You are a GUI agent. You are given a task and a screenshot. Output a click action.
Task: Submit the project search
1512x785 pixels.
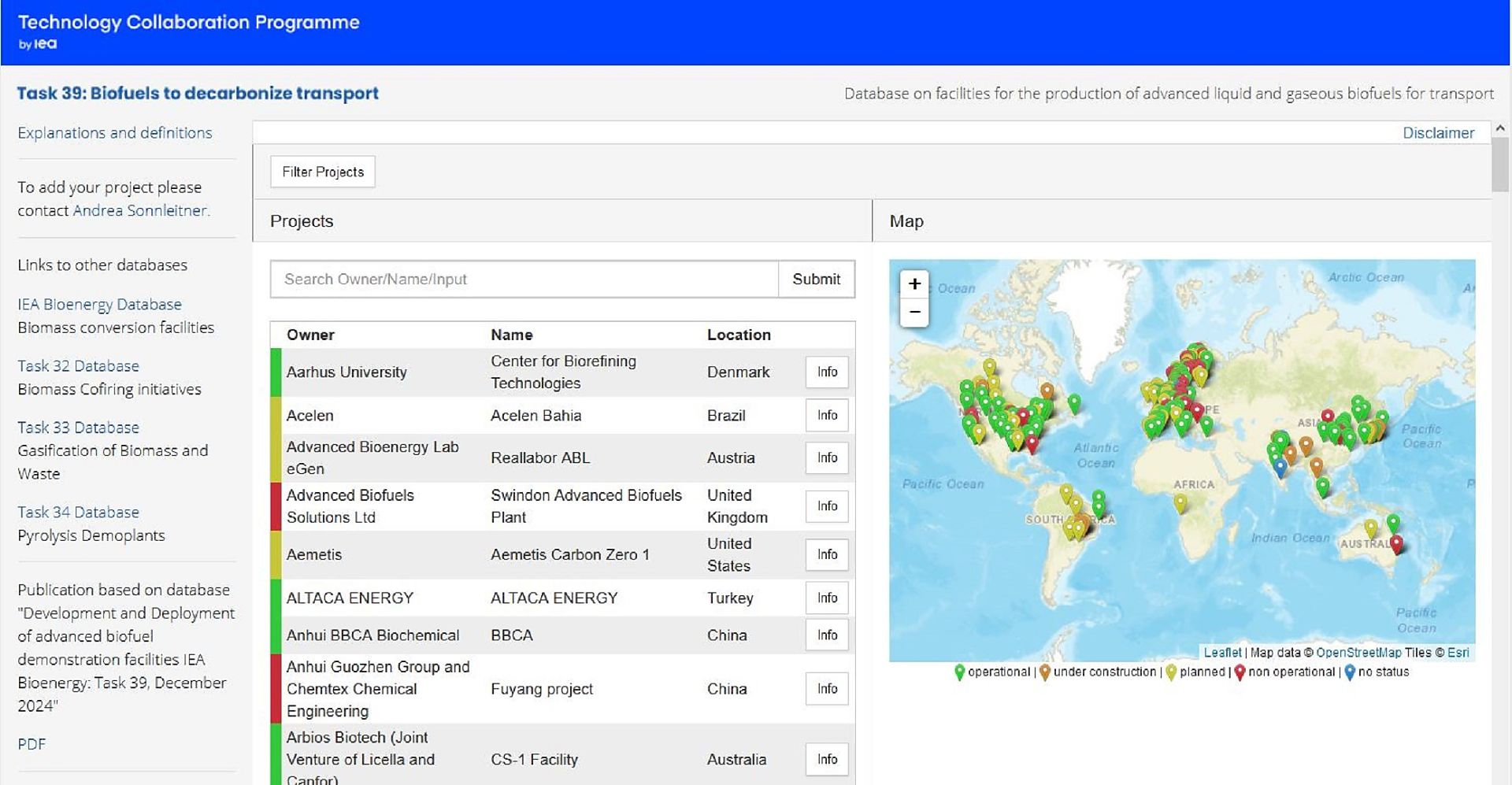click(816, 280)
